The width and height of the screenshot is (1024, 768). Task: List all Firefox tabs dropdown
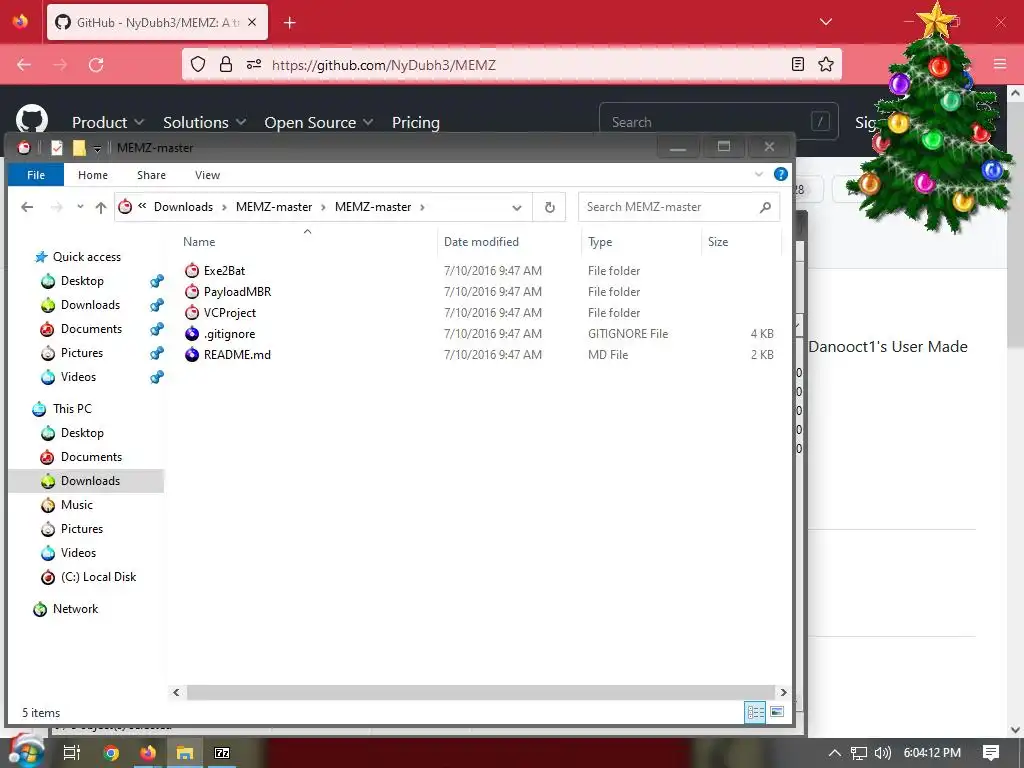point(825,22)
